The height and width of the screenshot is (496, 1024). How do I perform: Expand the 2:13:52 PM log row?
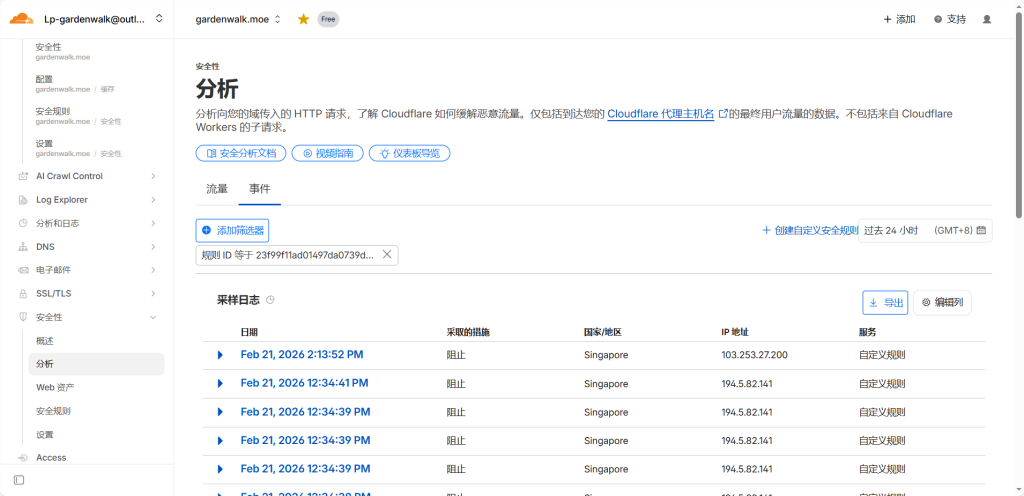point(220,355)
